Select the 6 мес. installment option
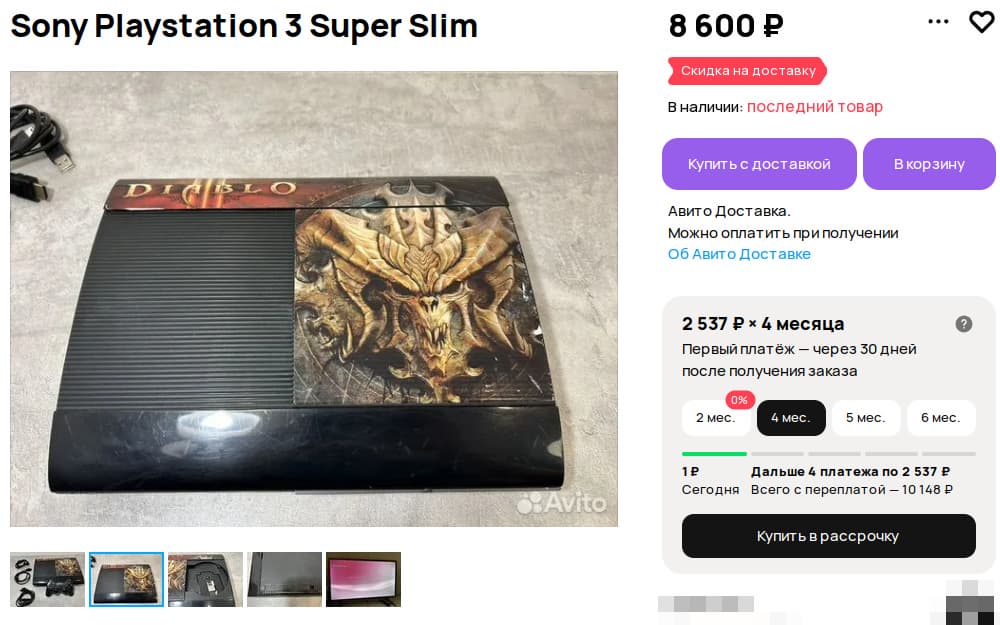Image resolution: width=1000 pixels, height=625 pixels. [941, 418]
